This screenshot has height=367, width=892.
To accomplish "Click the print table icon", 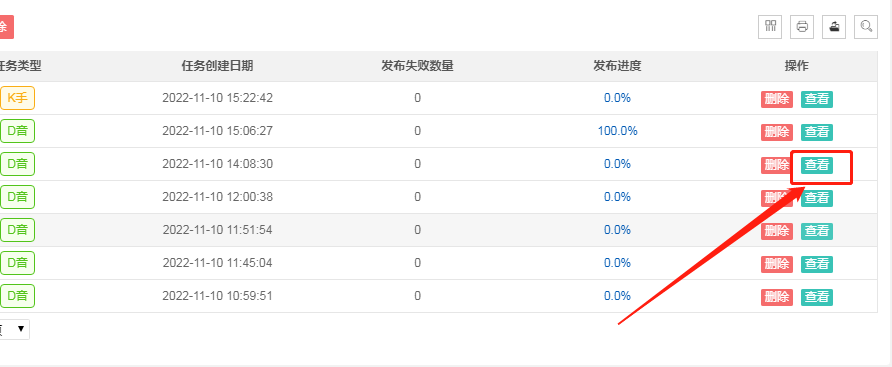I will [802, 27].
